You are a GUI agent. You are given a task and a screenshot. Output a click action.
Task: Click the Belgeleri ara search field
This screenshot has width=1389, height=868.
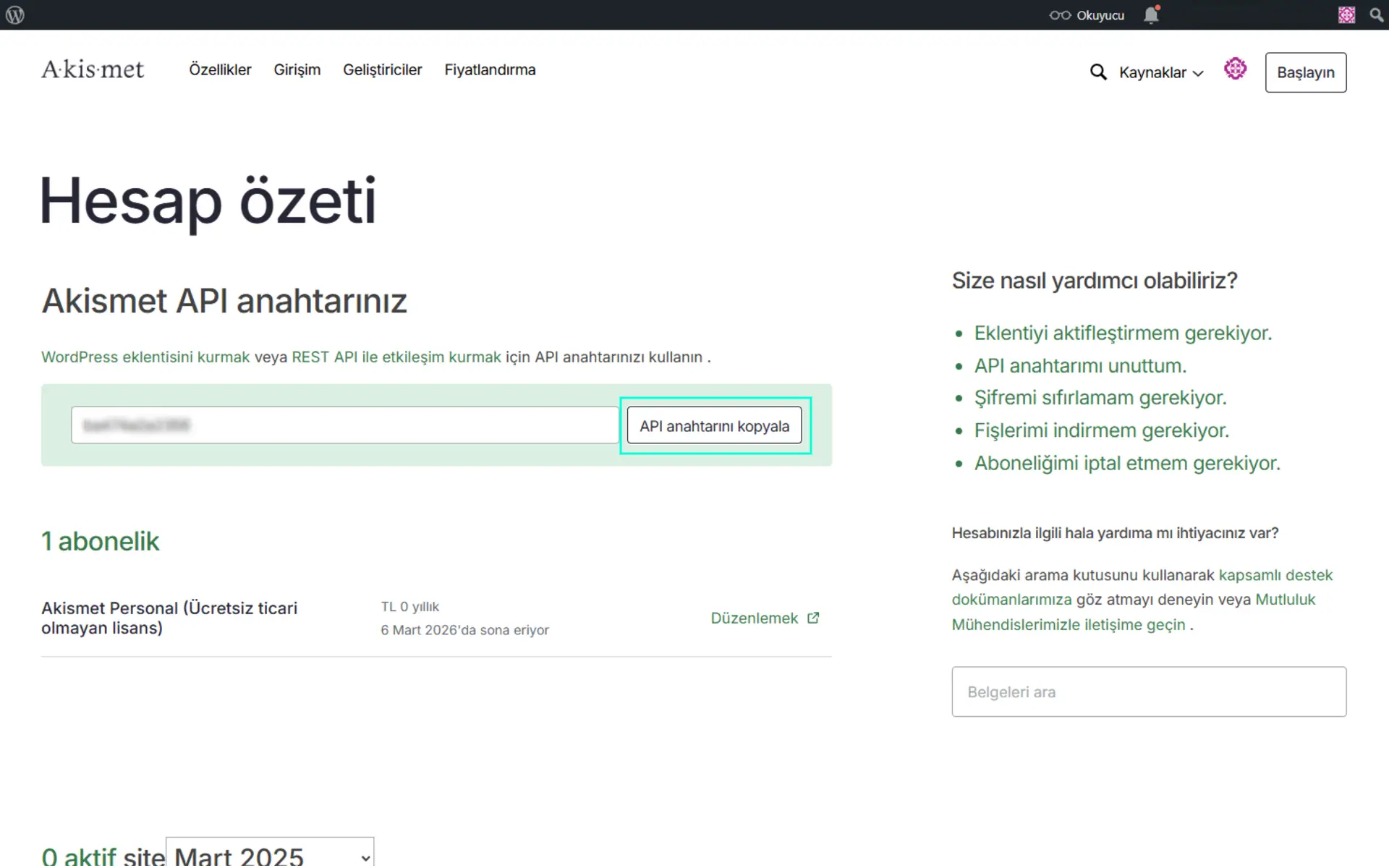[x=1149, y=692]
